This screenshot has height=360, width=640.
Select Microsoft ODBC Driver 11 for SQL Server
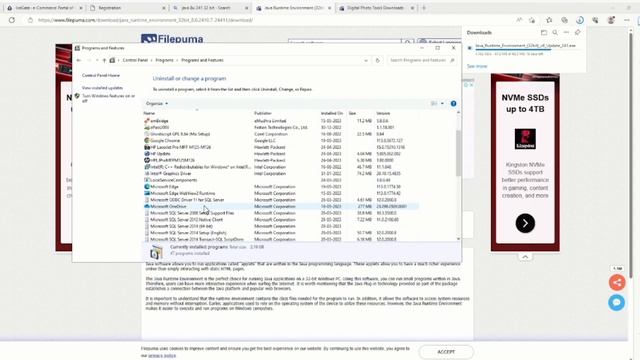(x=281, y=200)
